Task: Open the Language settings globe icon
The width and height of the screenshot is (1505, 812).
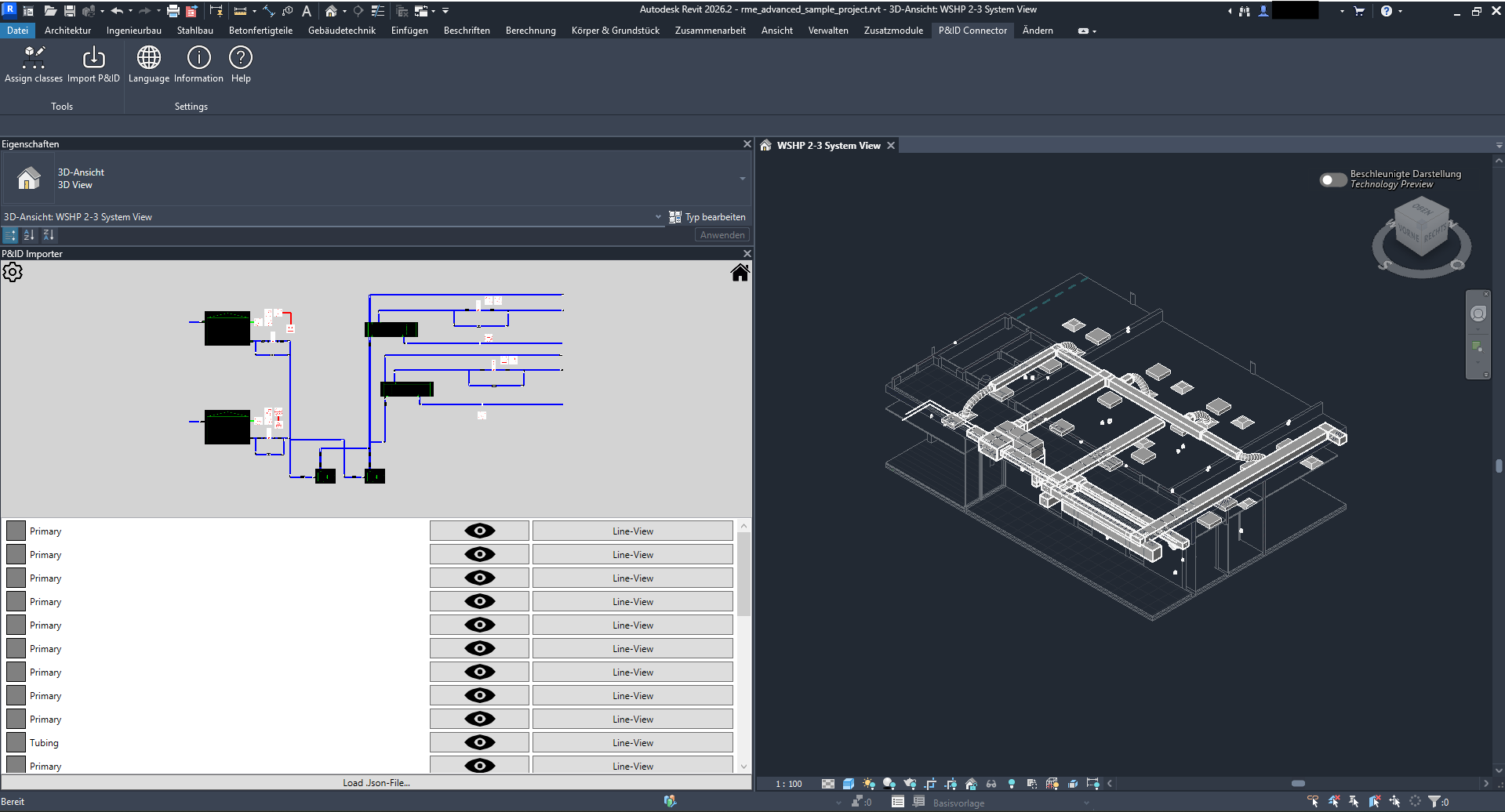Action: click(149, 59)
